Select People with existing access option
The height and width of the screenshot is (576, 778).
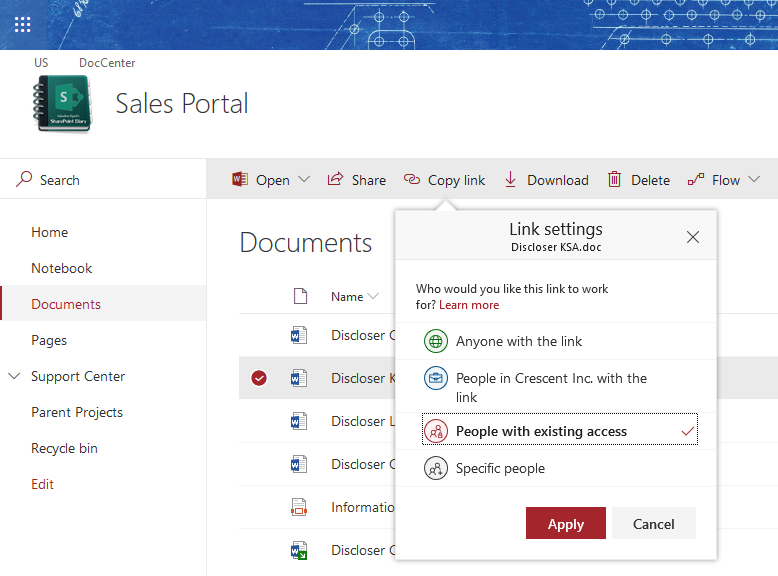tap(560, 429)
